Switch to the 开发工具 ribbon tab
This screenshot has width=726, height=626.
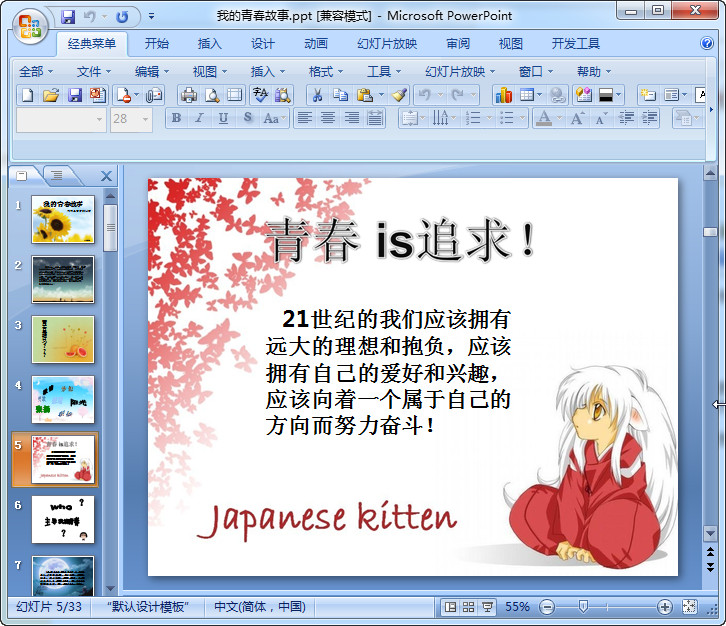(x=576, y=44)
